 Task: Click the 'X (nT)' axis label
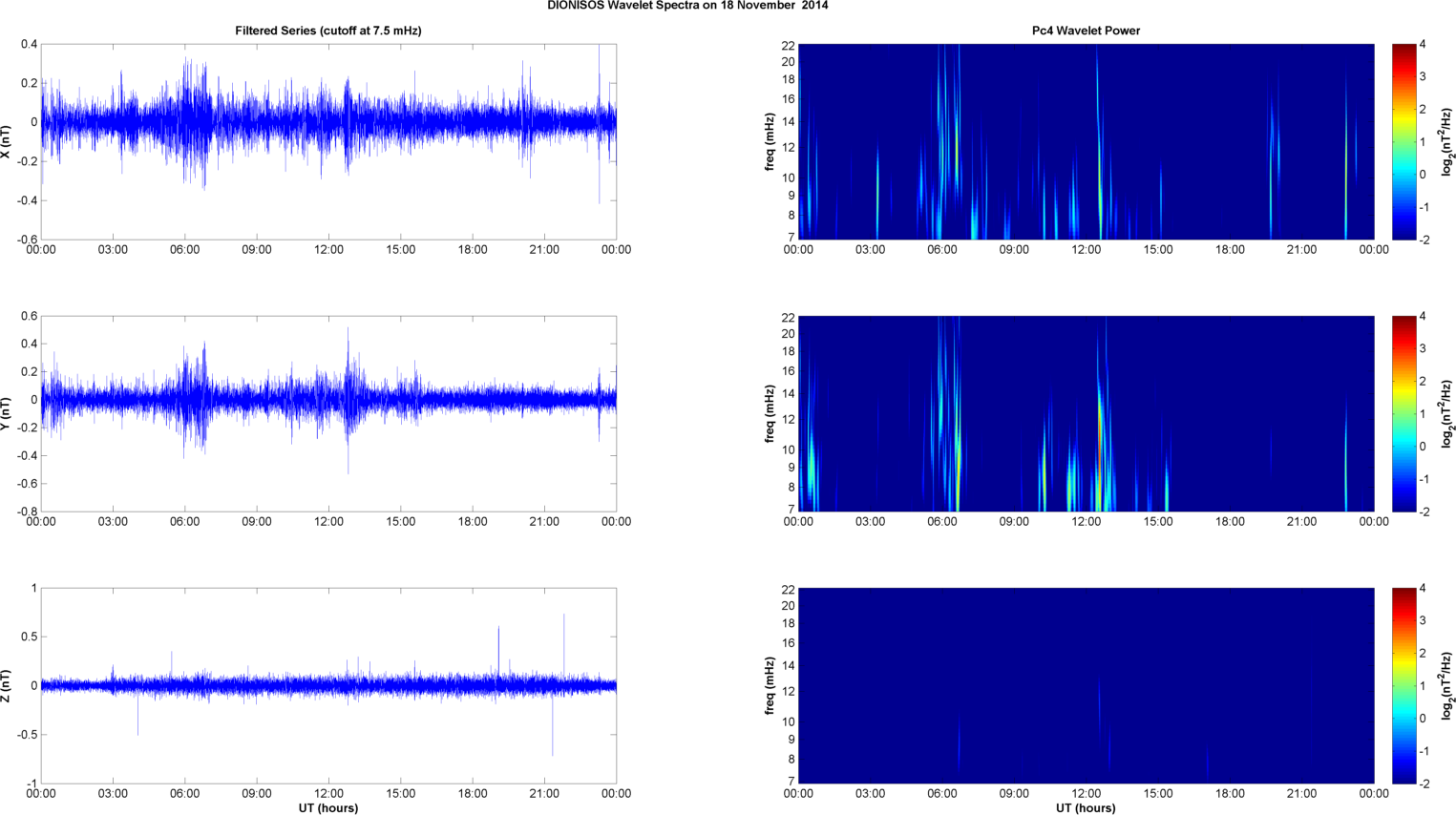[7, 141]
